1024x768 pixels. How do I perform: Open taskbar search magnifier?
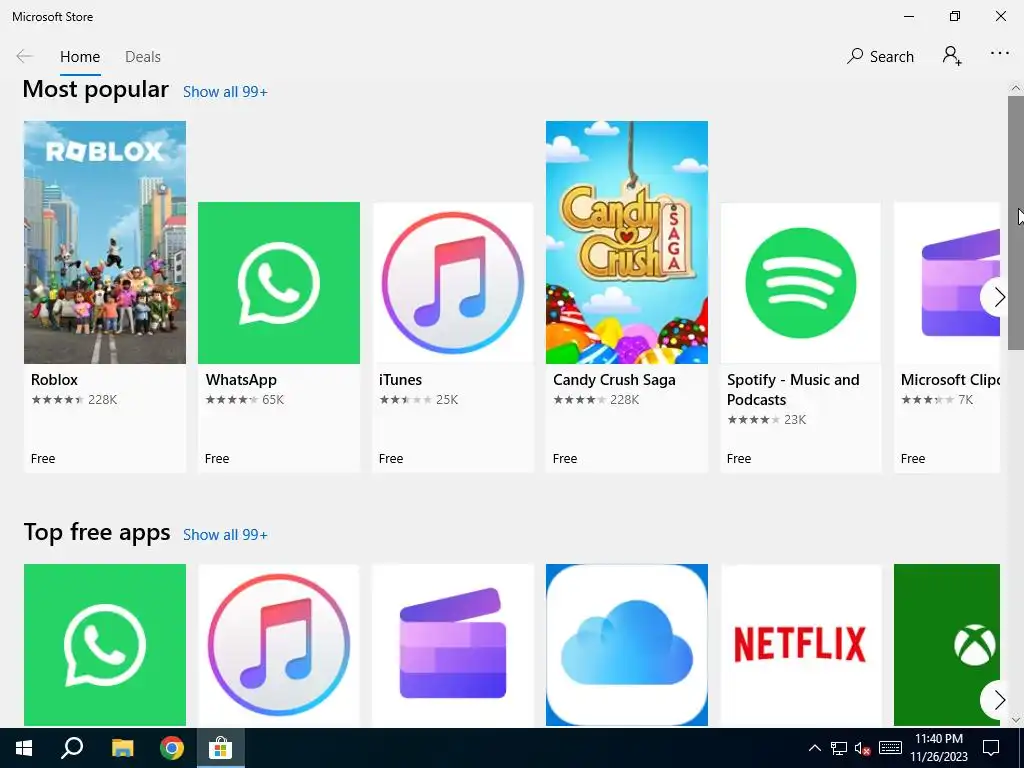click(x=72, y=748)
